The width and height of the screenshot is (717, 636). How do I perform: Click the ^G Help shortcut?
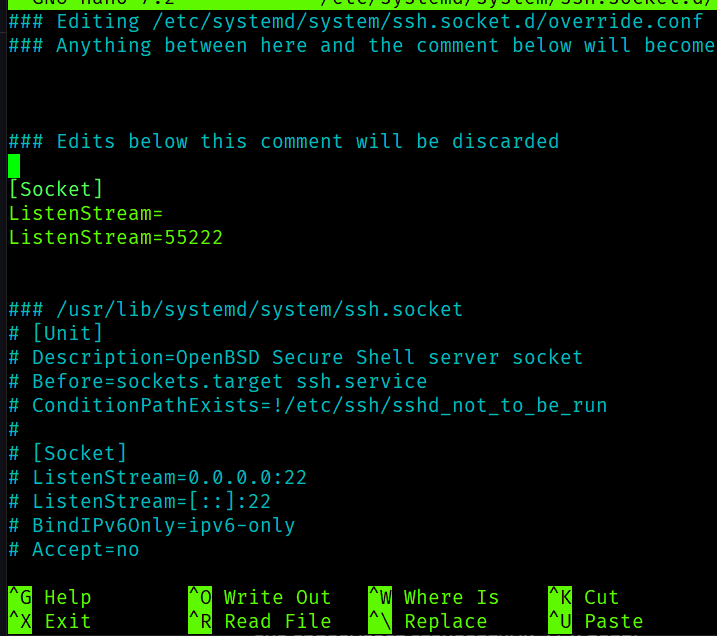pos(50,598)
